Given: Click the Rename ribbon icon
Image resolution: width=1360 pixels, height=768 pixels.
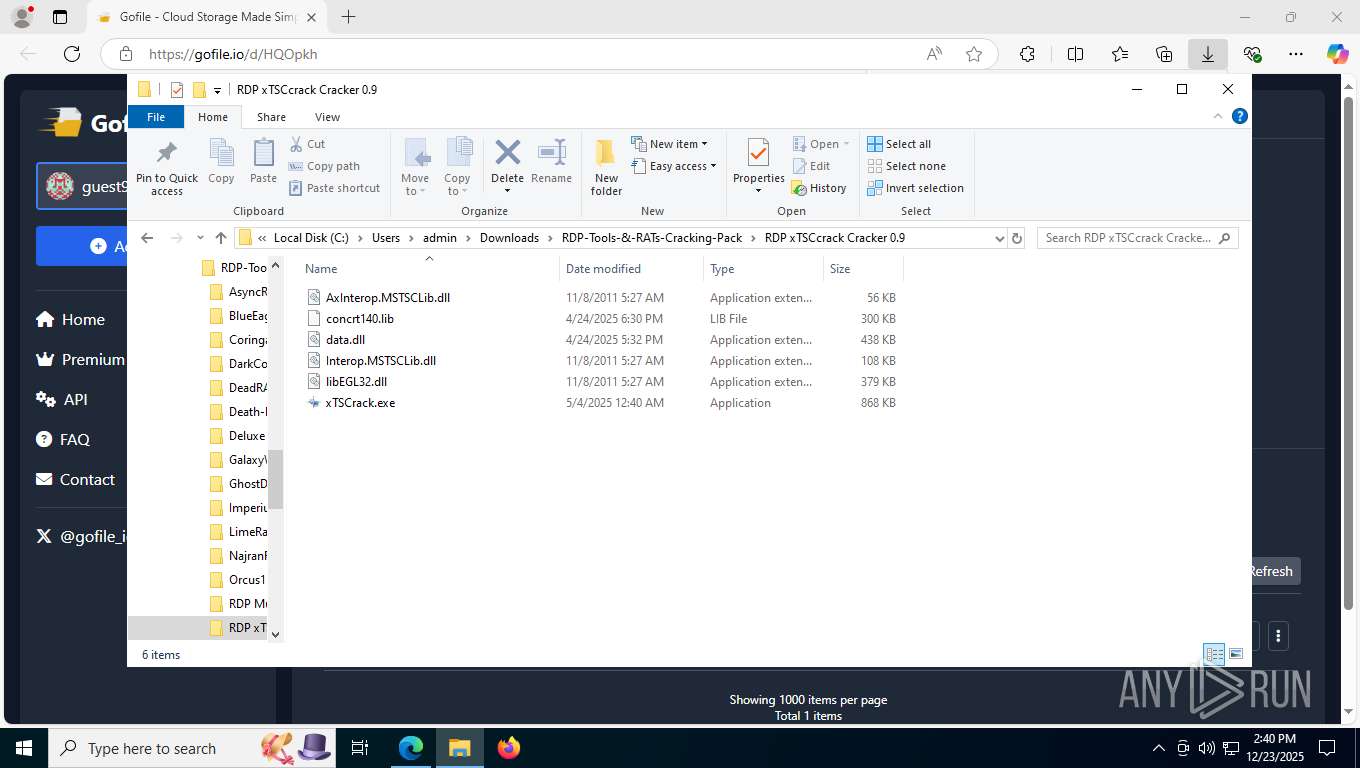Looking at the screenshot, I should [551, 162].
